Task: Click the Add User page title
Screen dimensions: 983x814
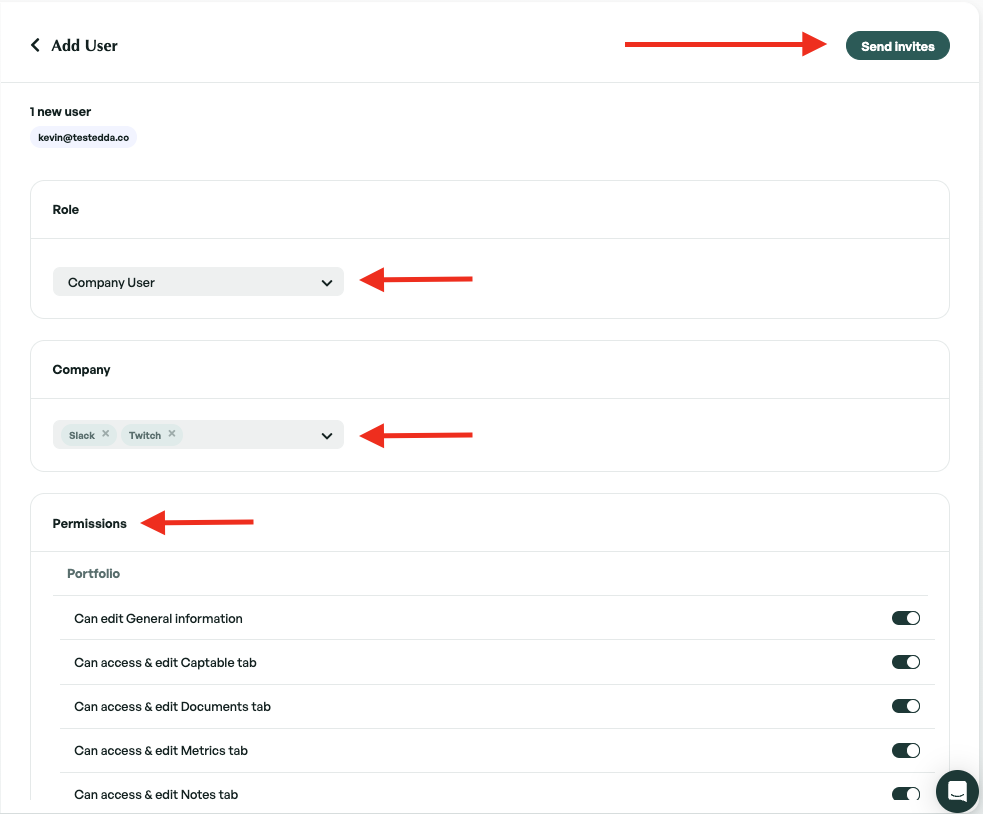Action: (x=85, y=45)
